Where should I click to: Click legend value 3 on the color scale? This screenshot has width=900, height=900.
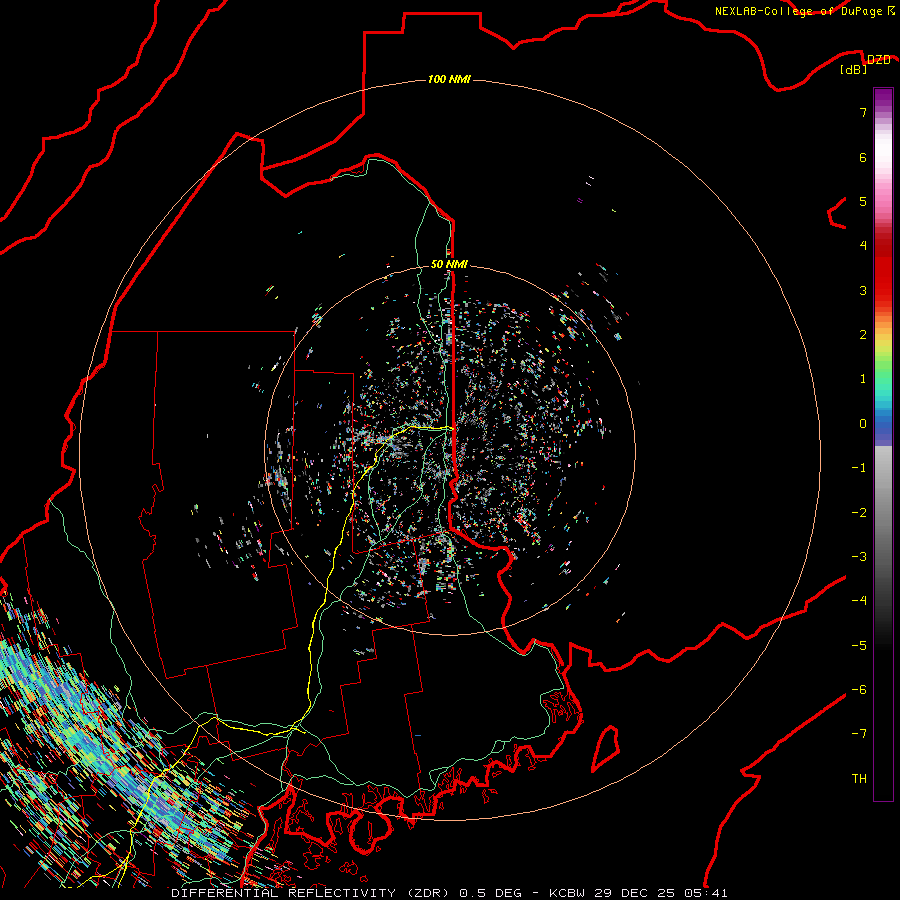click(863, 290)
